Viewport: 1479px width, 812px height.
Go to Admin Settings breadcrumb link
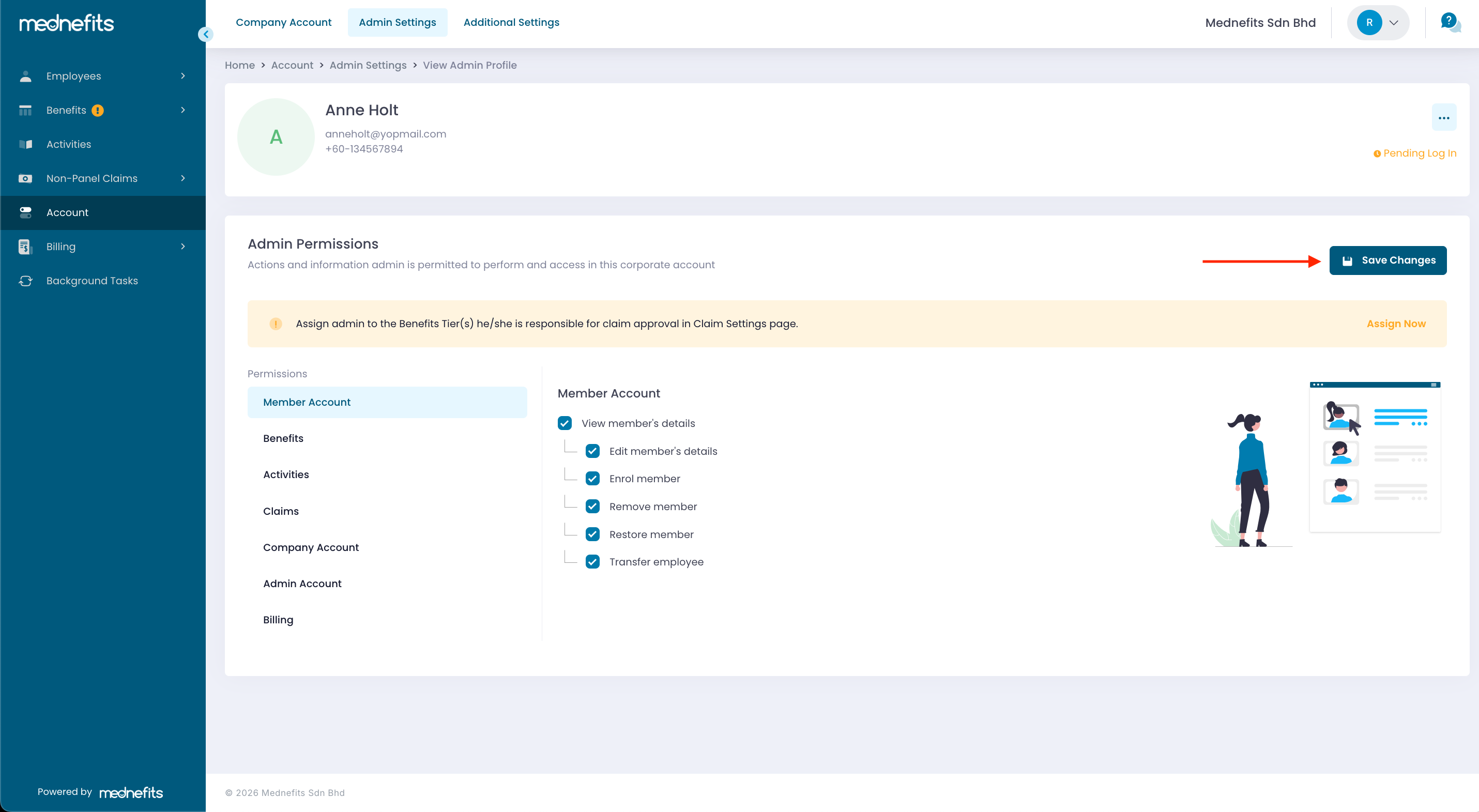point(368,66)
